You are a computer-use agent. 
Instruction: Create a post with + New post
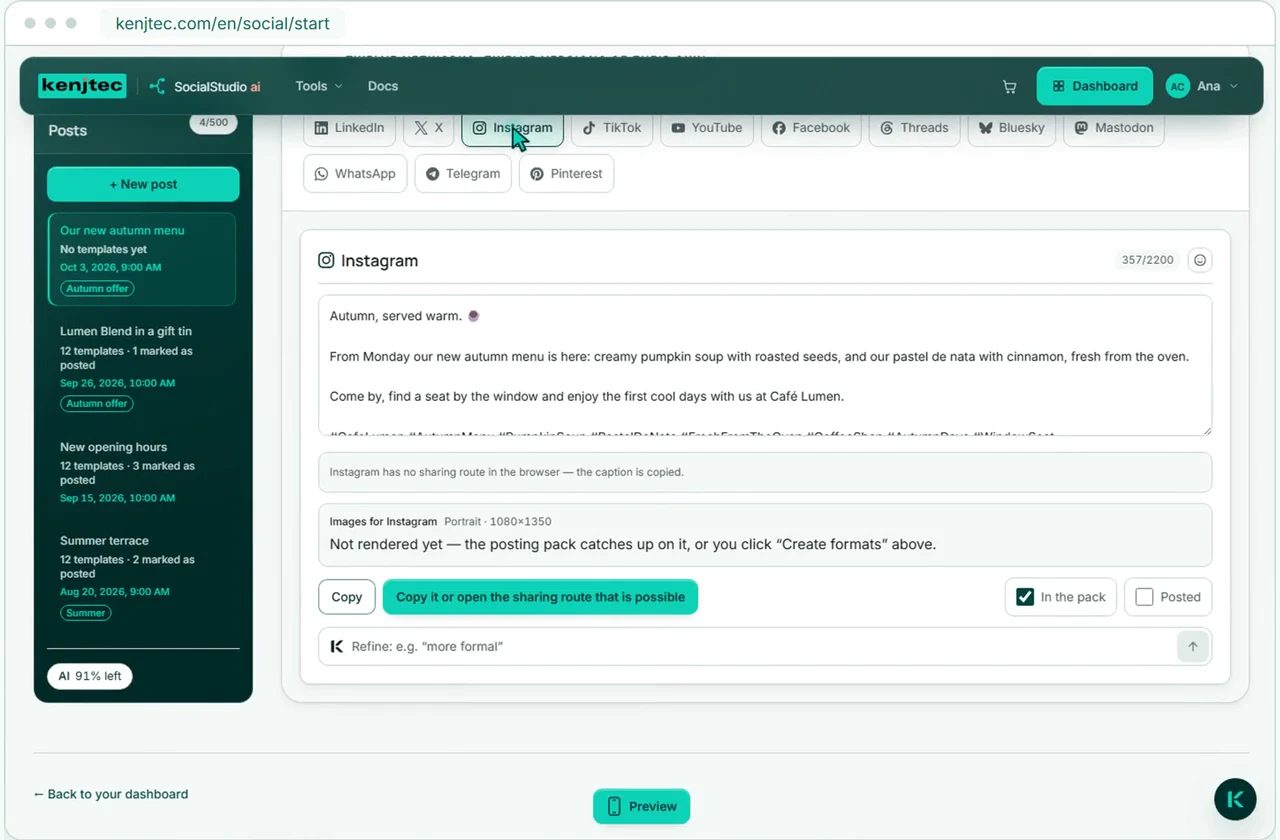(x=143, y=184)
